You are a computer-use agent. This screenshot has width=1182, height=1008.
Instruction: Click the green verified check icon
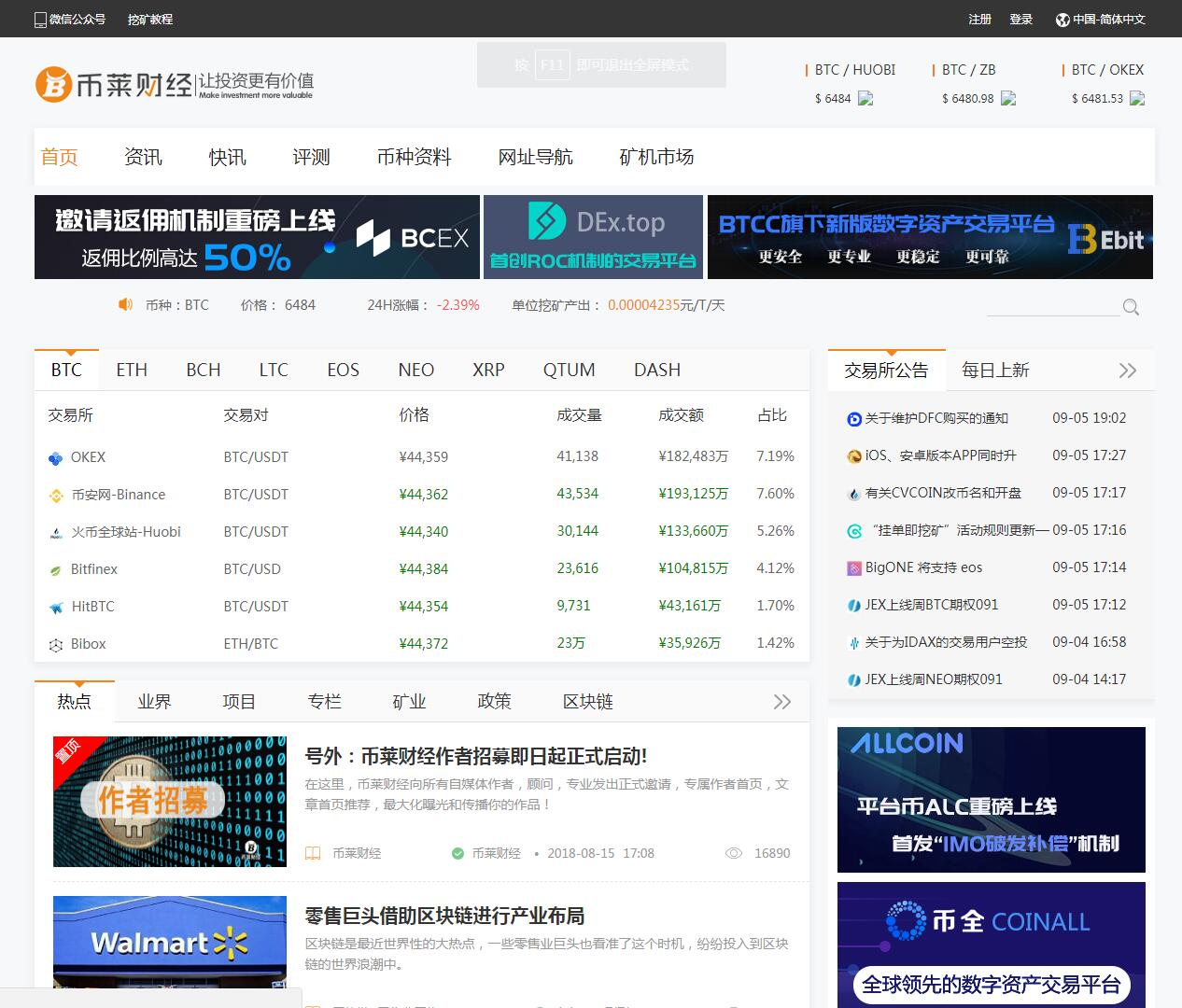[457, 853]
